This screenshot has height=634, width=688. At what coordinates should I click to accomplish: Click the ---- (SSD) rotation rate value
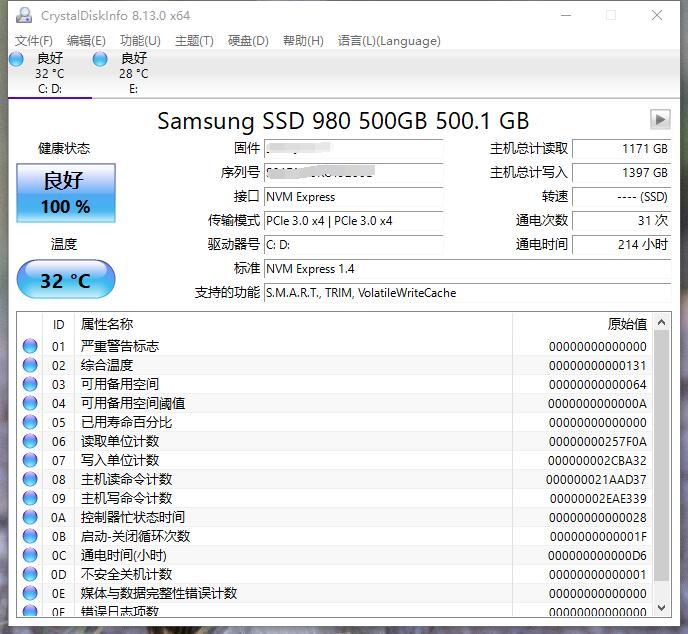coord(622,197)
